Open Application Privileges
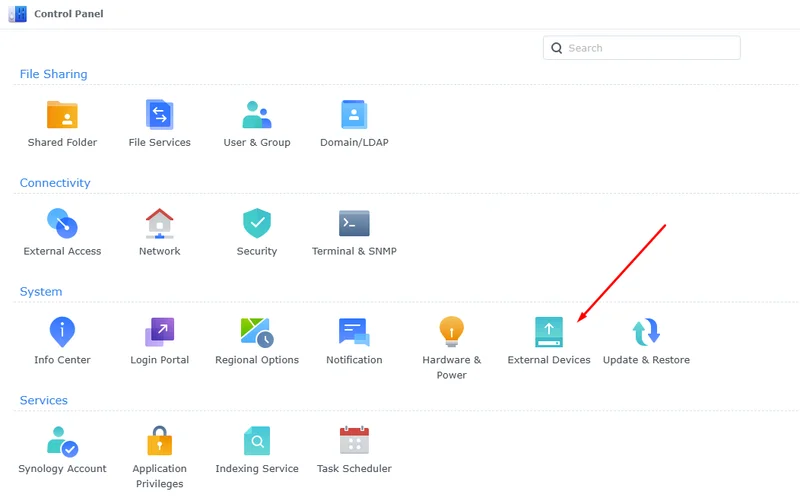The width and height of the screenshot is (800, 503). click(x=160, y=441)
